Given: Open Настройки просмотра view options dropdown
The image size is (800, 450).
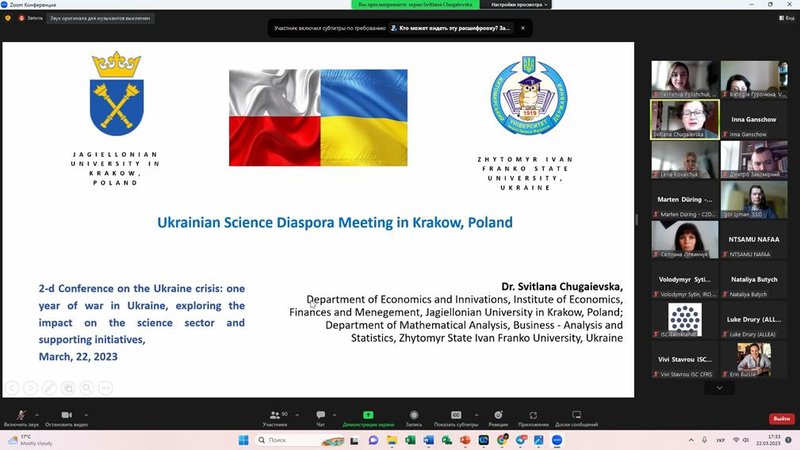Looking at the screenshot, I should [x=518, y=5].
